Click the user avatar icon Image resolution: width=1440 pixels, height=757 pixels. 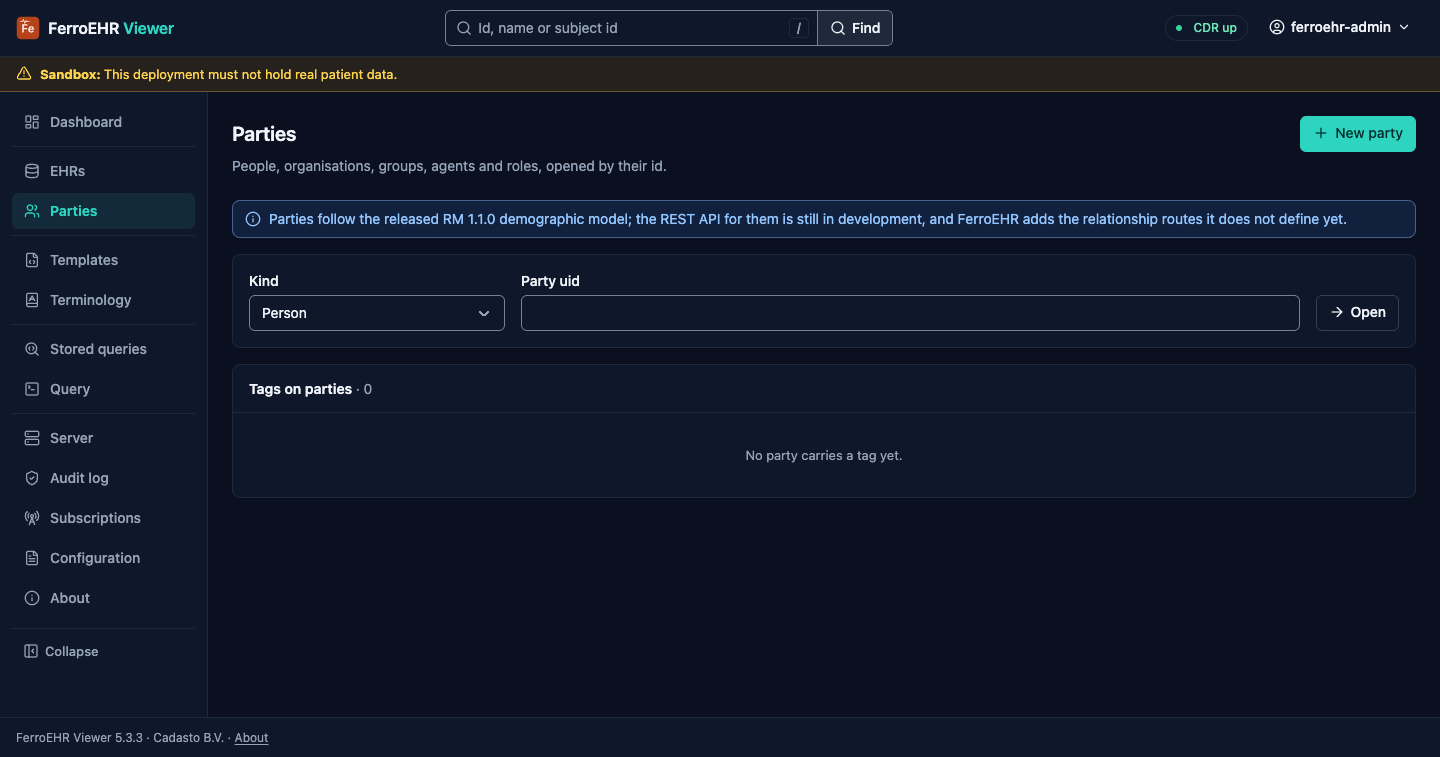pos(1277,28)
